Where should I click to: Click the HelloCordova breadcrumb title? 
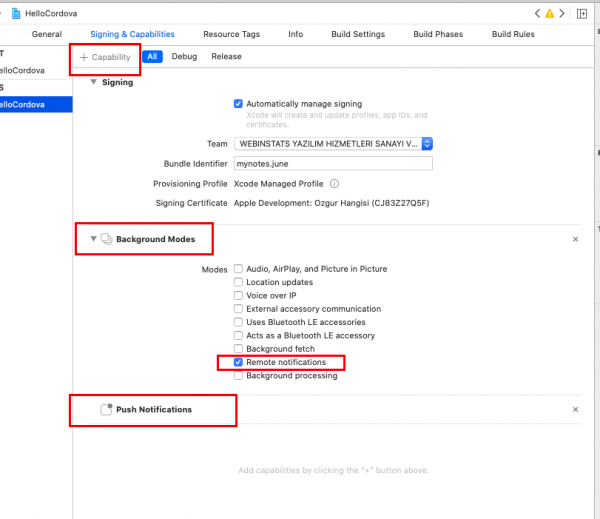pyautogui.click(x=51, y=14)
